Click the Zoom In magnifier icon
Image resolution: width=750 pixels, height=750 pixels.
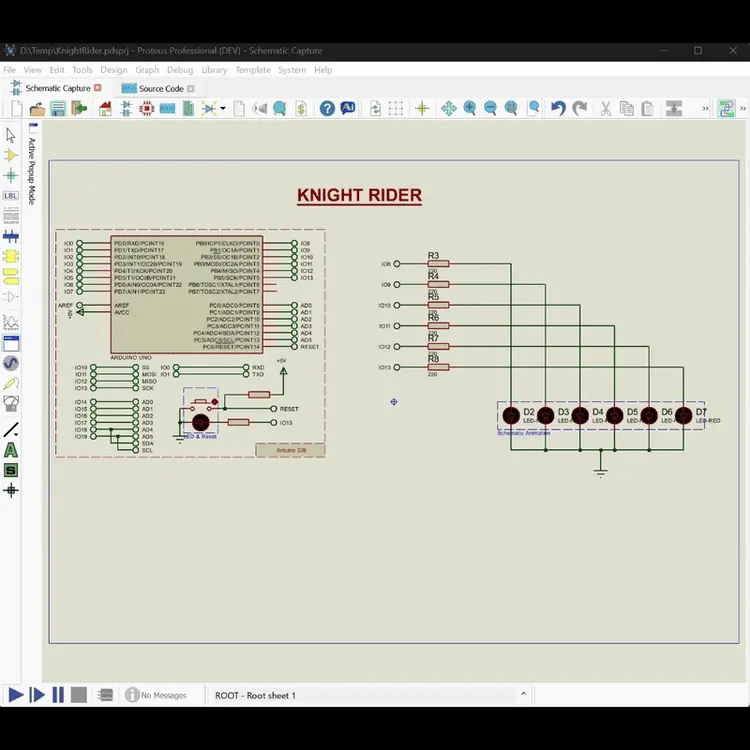coord(469,108)
